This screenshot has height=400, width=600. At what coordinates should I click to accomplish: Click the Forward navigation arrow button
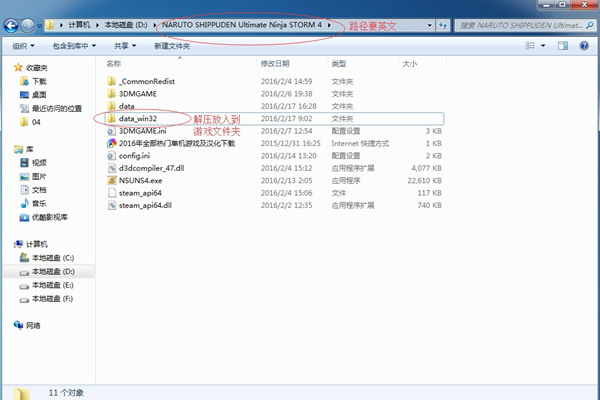tap(28, 26)
